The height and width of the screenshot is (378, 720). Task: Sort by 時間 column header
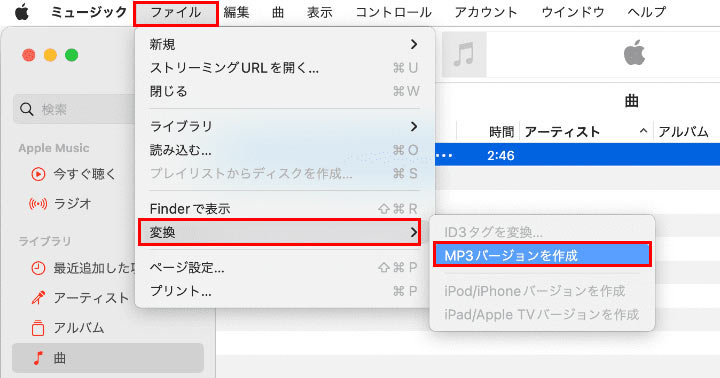pyautogui.click(x=501, y=132)
